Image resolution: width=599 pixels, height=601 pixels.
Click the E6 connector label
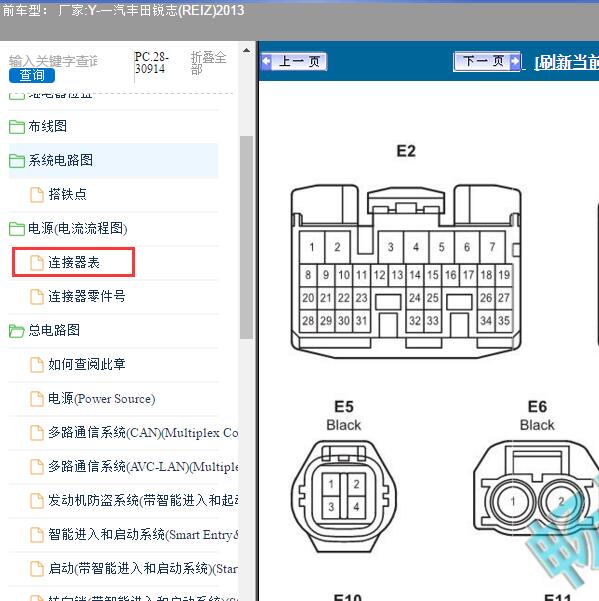click(537, 406)
